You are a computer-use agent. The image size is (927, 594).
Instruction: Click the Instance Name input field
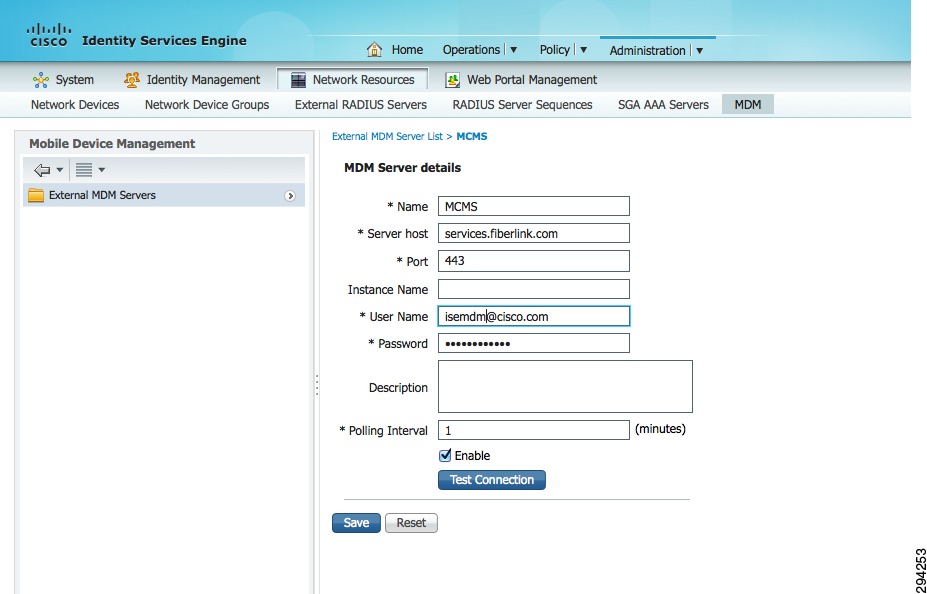[x=534, y=289]
